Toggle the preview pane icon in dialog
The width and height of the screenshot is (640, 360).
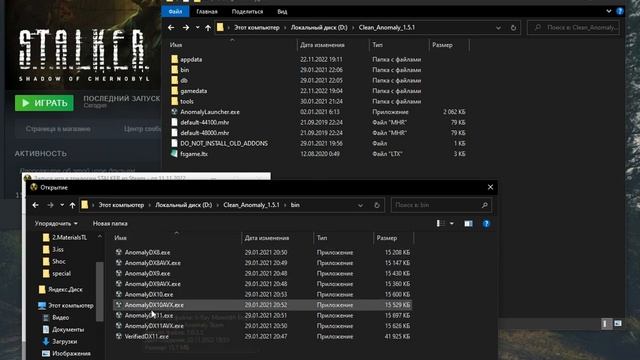pos(468,223)
